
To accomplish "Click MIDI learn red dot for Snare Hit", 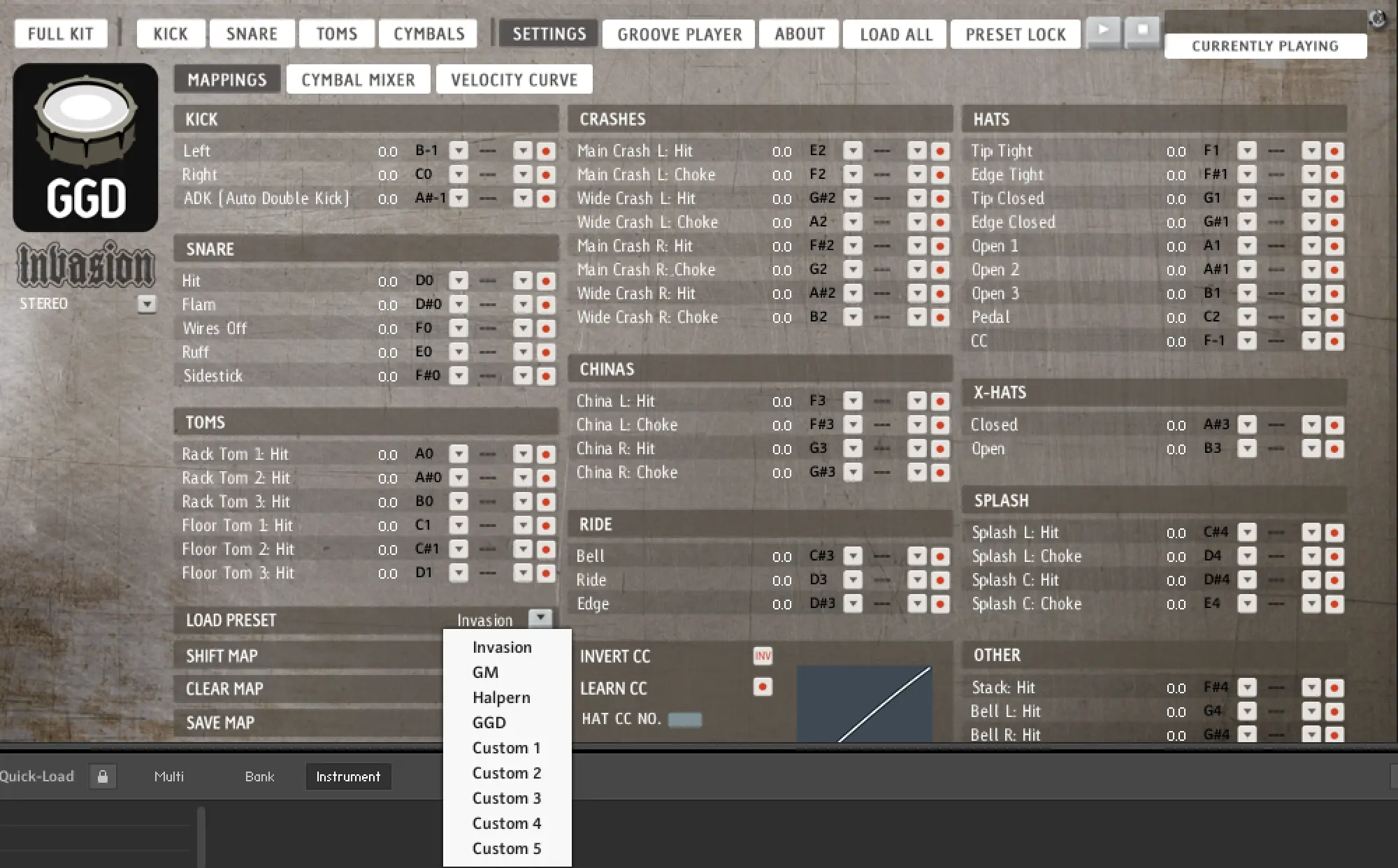I will tap(546, 281).
